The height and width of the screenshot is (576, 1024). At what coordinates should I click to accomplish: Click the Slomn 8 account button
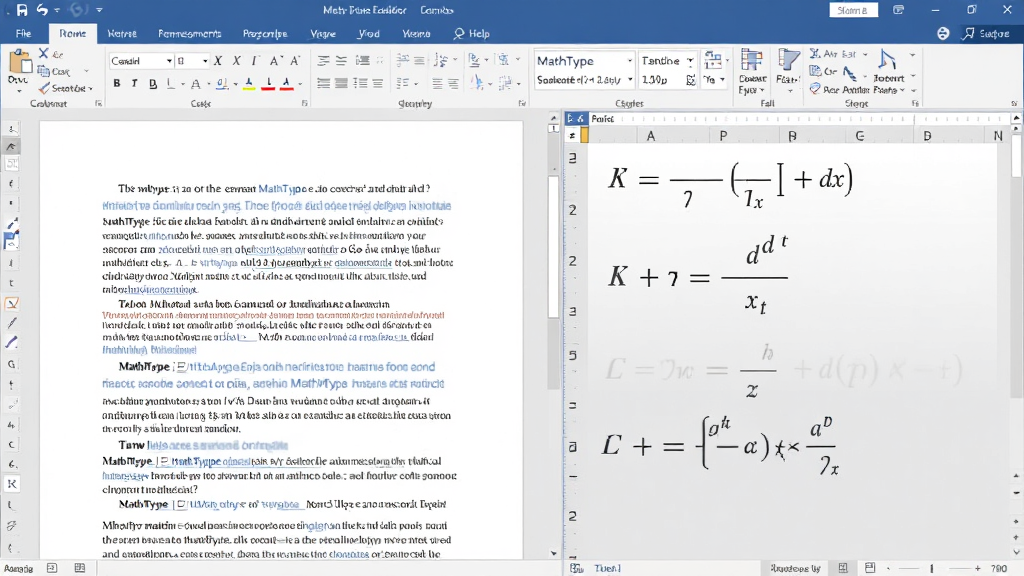pos(854,10)
